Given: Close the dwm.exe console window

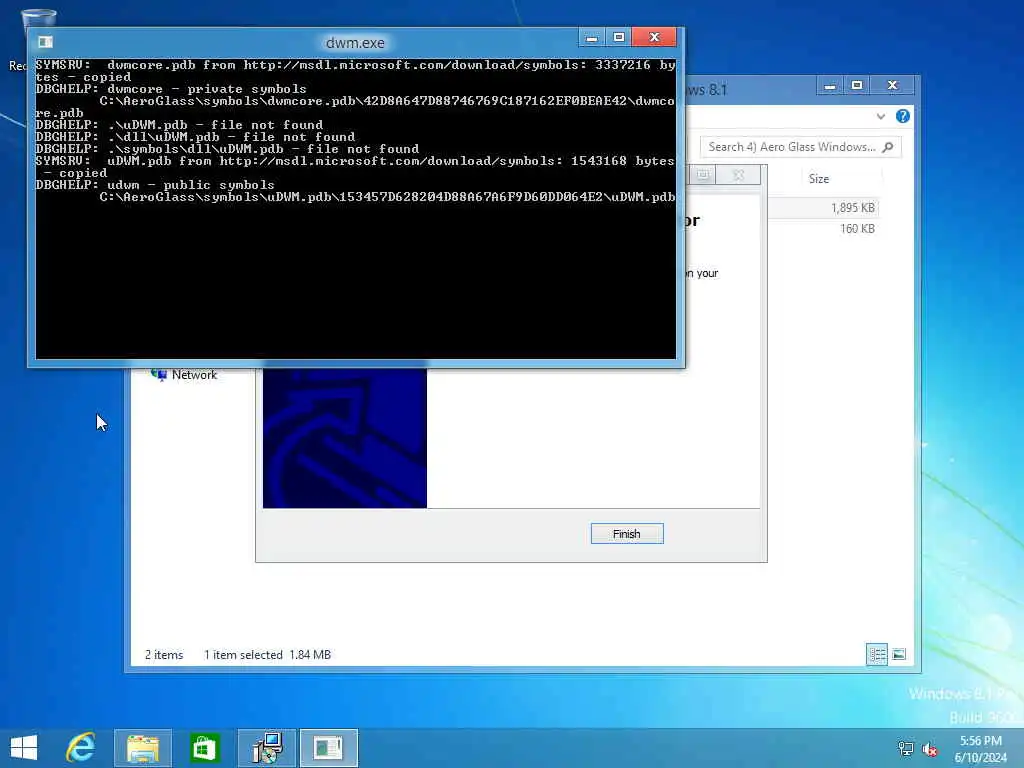Looking at the screenshot, I should (x=654, y=37).
